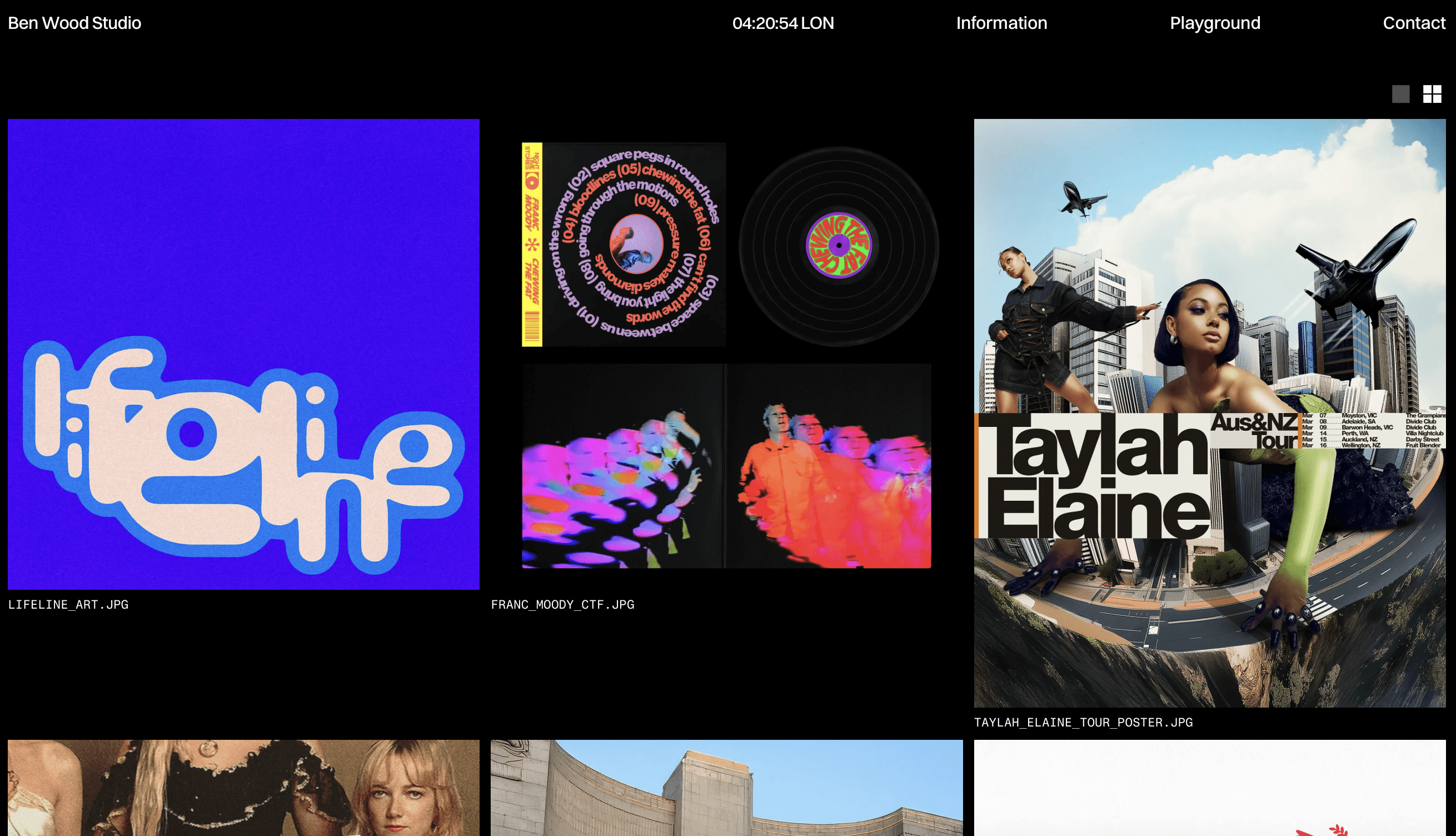The width and height of the screenshot is (1456, 836).
Task: Click the TAYLAH_ELAINE_TOUR_POSTER.JPG caption
Action: tap(1083, 722)
